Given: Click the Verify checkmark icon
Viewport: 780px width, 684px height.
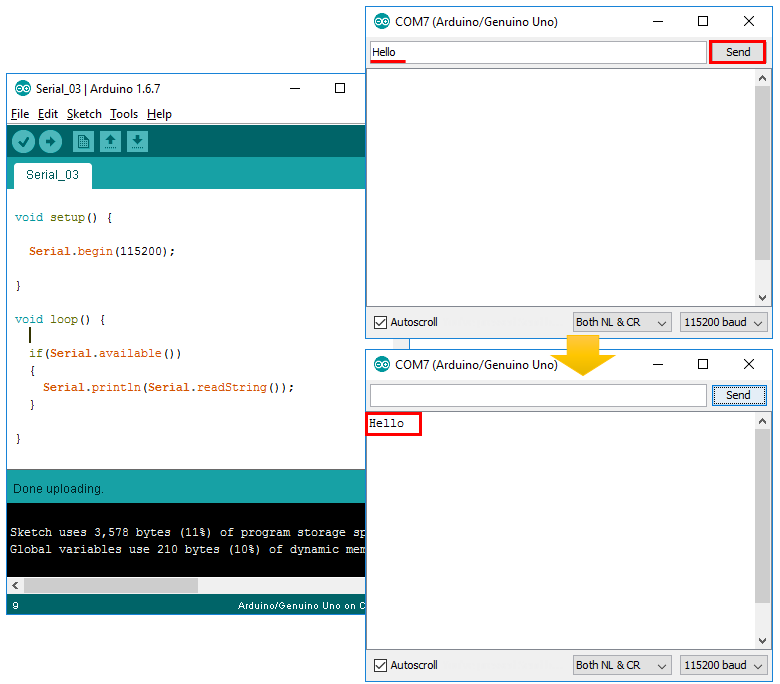Looking at the screenshot, I should [x=23, y=142].
